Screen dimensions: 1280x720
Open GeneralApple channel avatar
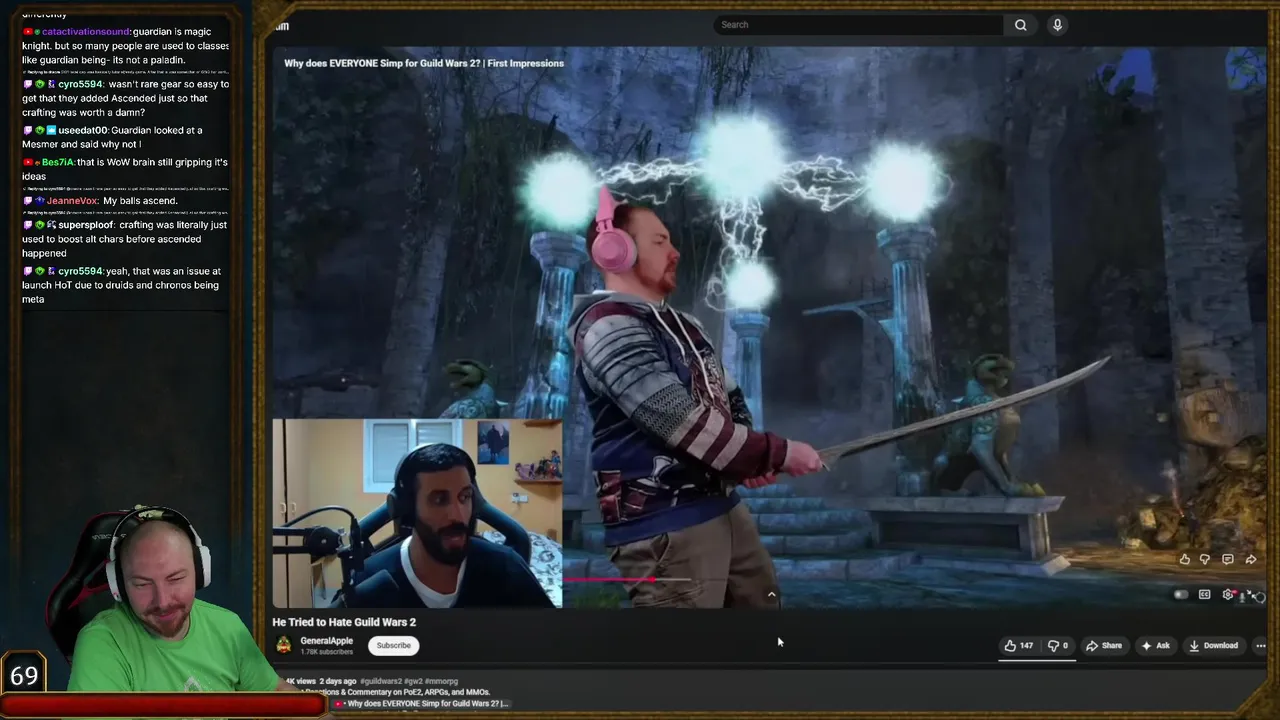coord(284,646)
